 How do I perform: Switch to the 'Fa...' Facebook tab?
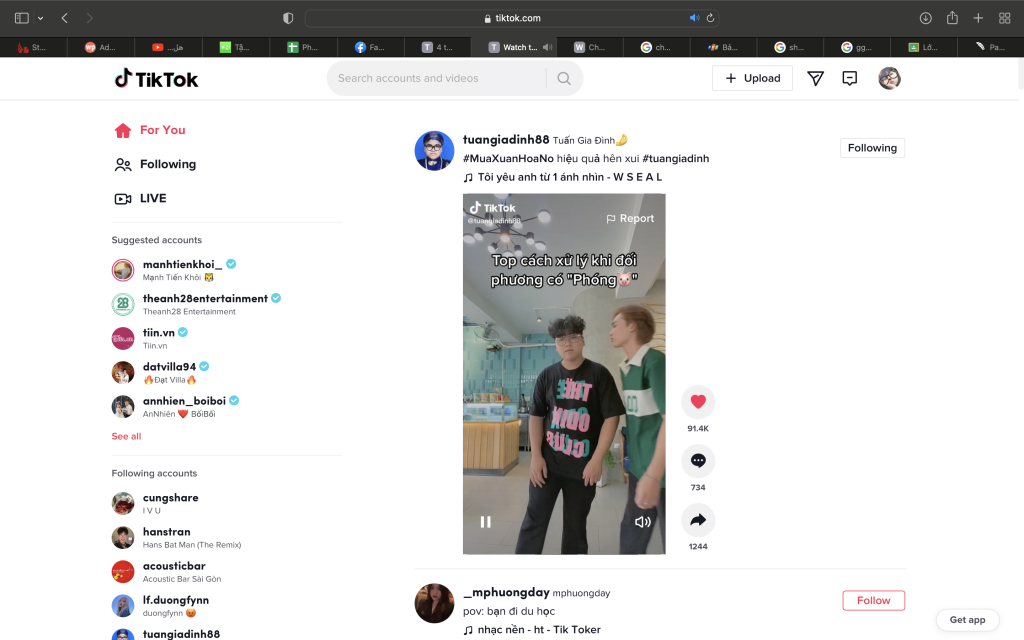click(370, 47)
